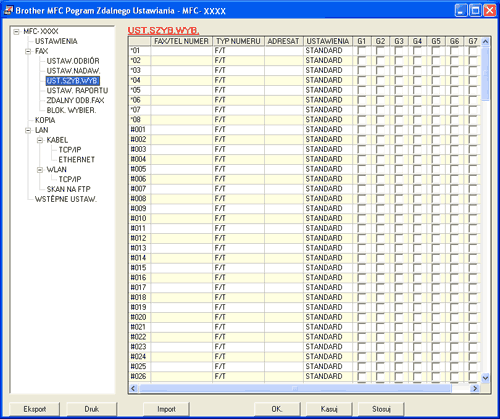Select ZDALNY ODB.FAX tree item
This screenshot has width=500, height=419.
click(75, 100)
